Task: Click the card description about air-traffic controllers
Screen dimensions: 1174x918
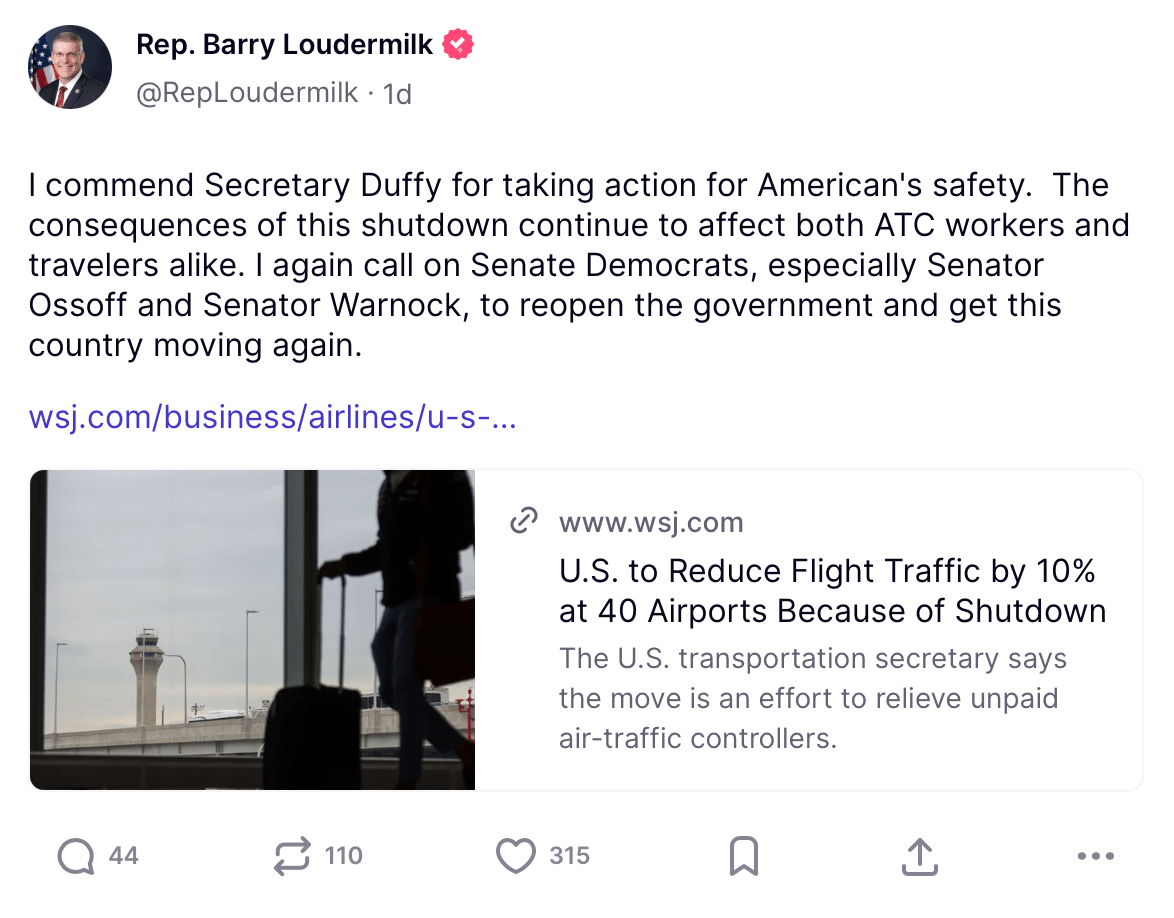Action: [812, 699]
